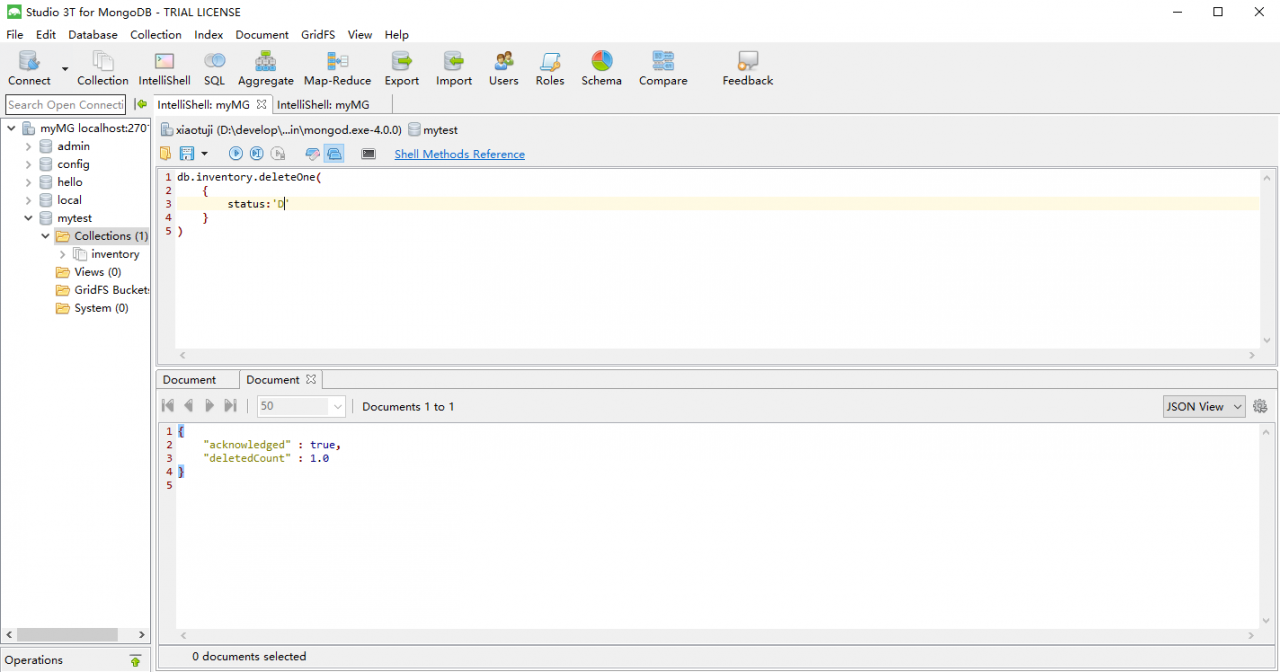Screen dimensions: 1280x672
Task: Open the Shell Methods Reference link
Action: pyautogui.click(x=459, y=153)
